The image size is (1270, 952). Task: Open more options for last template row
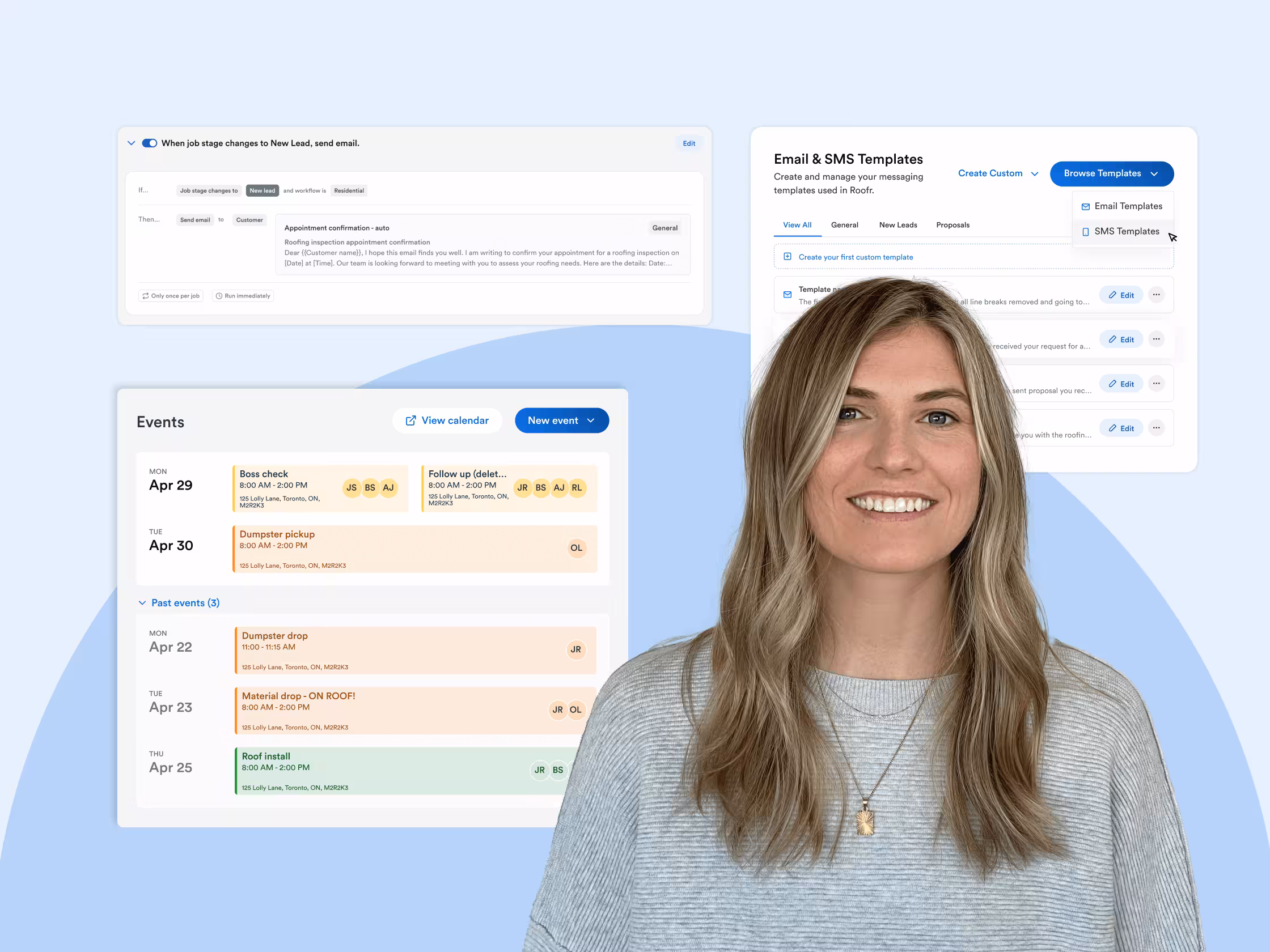tap(1155, 428)
